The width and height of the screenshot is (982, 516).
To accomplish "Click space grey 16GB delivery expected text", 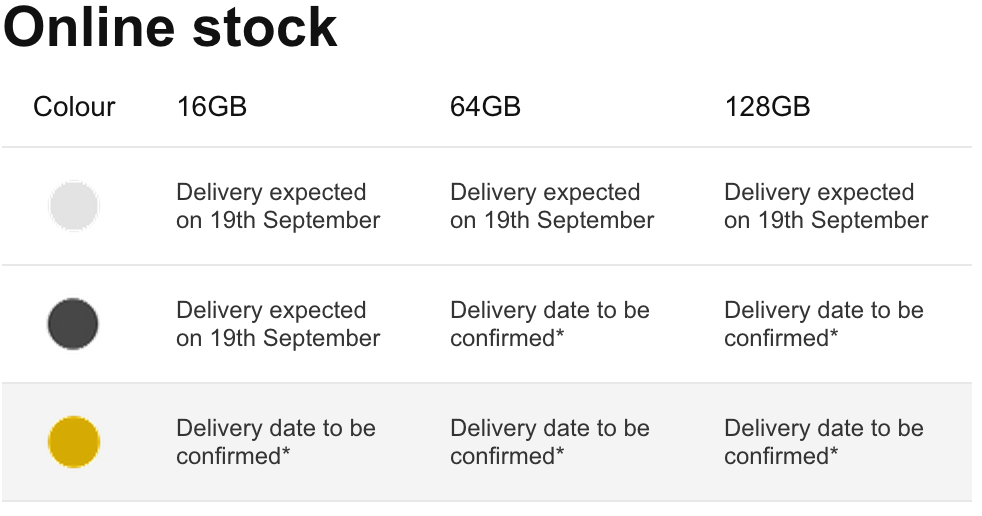I will click(278, 324).
